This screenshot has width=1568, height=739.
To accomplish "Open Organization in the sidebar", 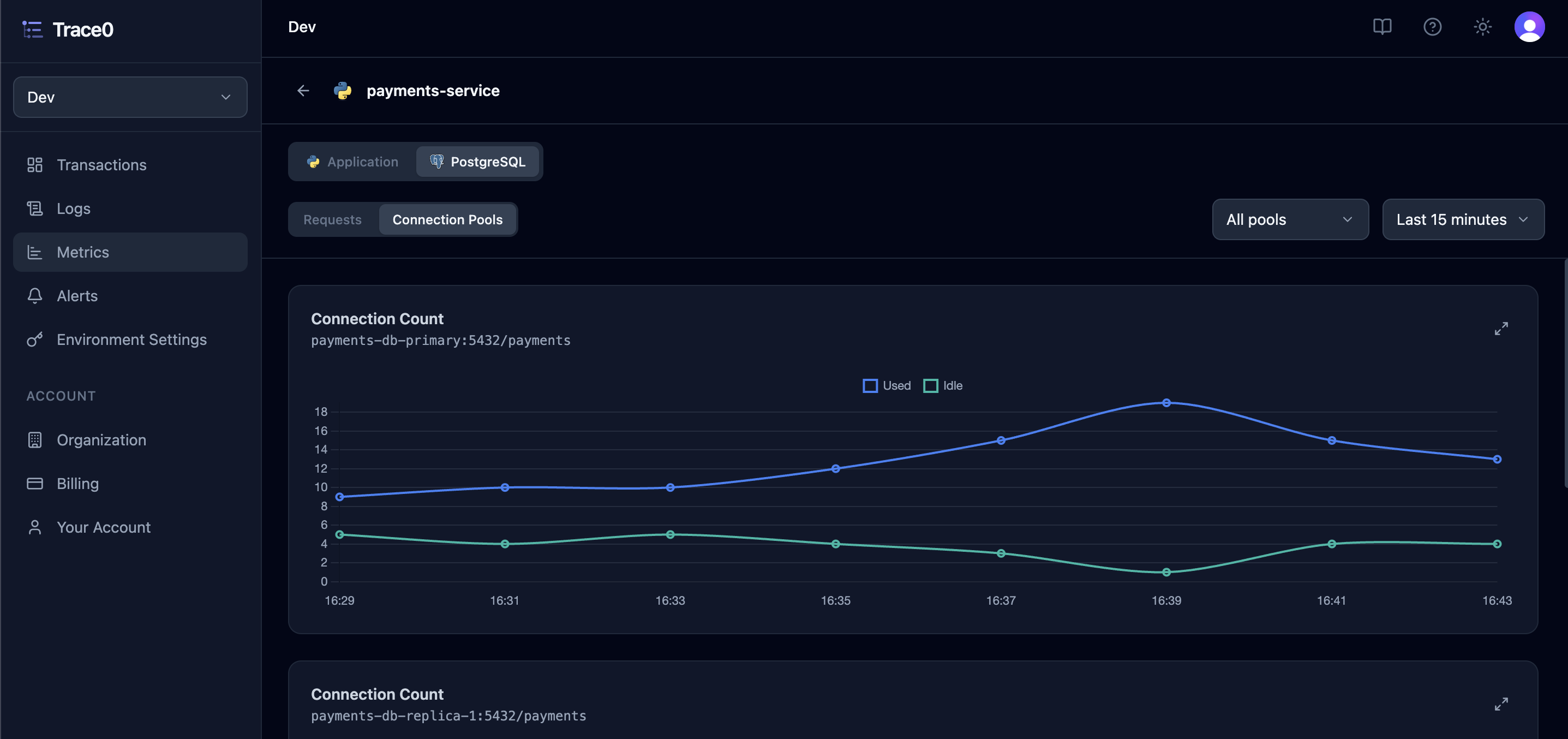I will coord(130,440).
